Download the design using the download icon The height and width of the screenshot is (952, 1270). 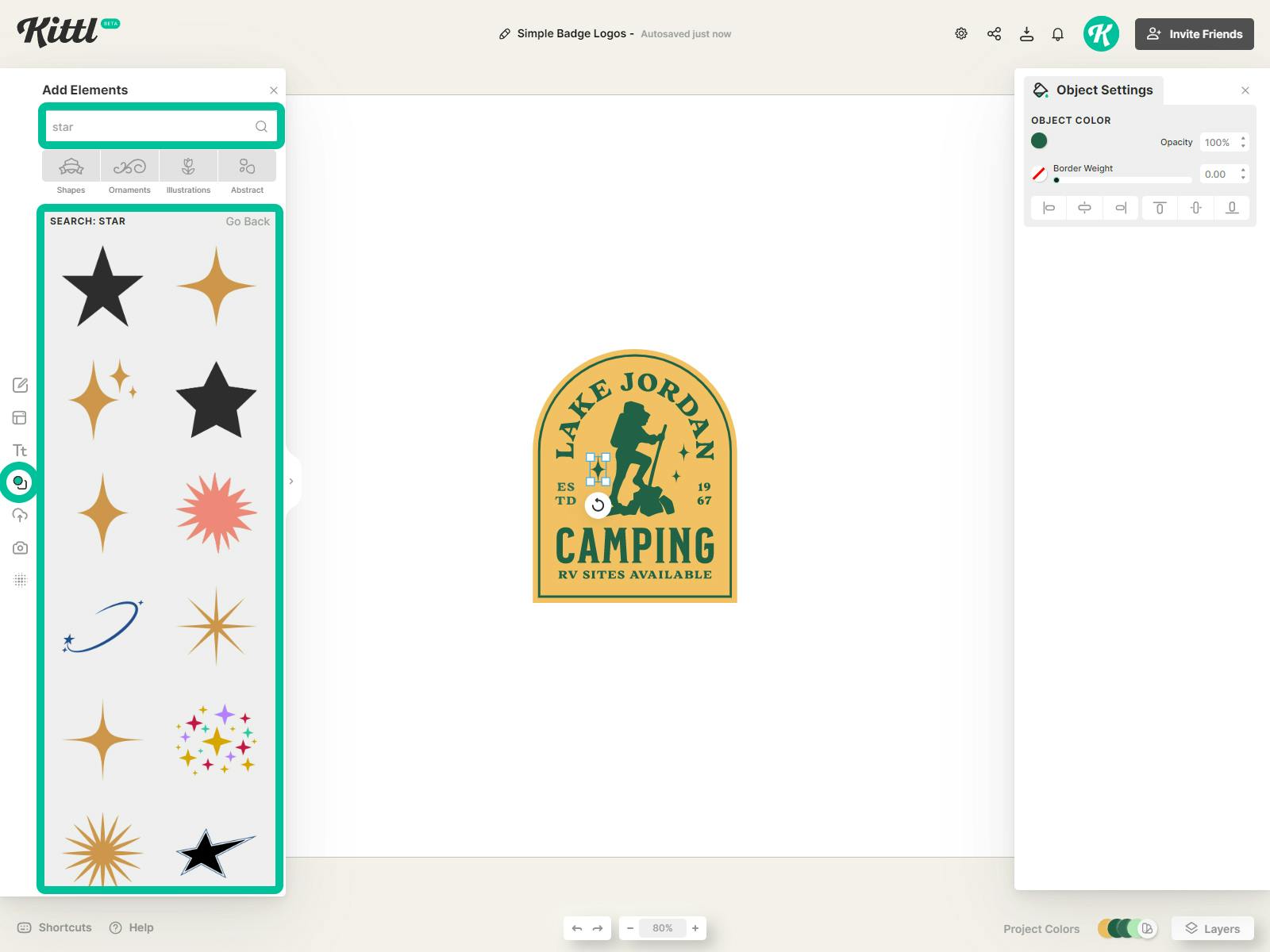pyautogui.click(x=1026, y=33)
